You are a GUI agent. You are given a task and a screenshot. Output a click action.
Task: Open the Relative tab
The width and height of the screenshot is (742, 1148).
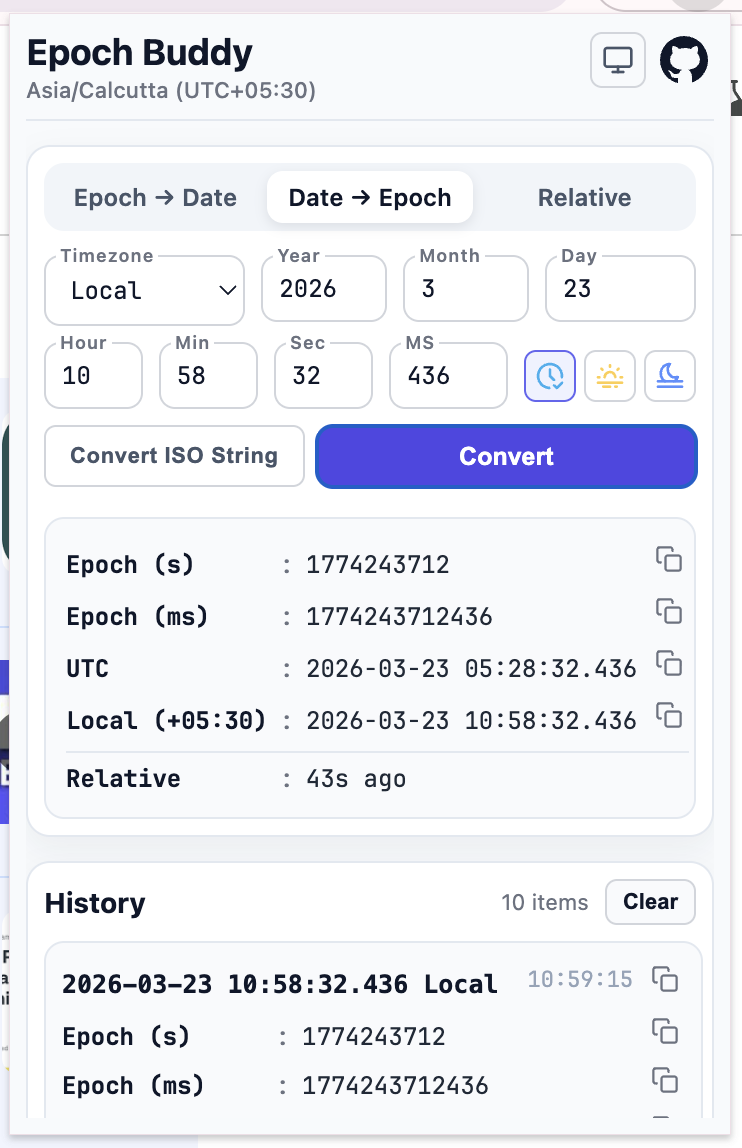pyautogui.click(x=584, y=197)
